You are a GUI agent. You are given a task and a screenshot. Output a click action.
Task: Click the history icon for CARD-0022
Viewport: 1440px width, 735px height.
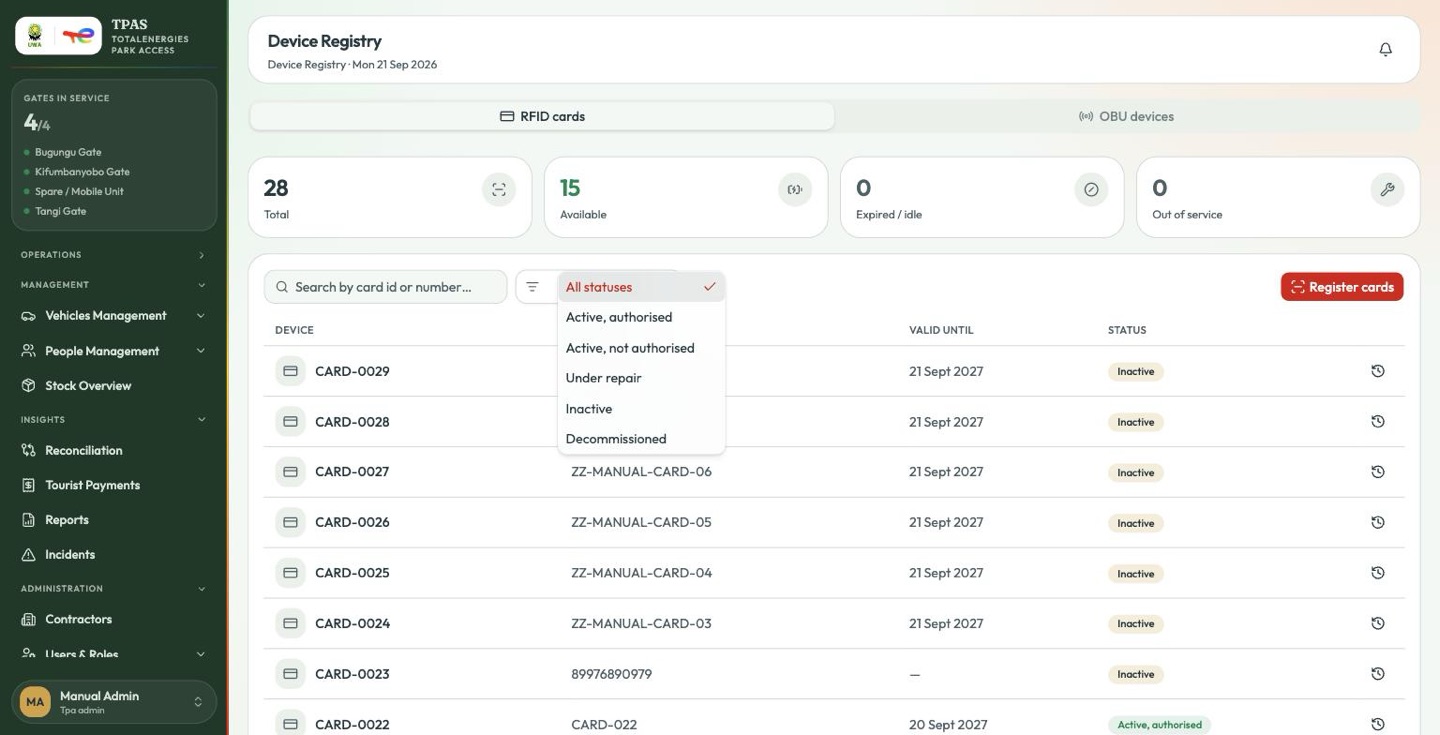pos(1377,724)
